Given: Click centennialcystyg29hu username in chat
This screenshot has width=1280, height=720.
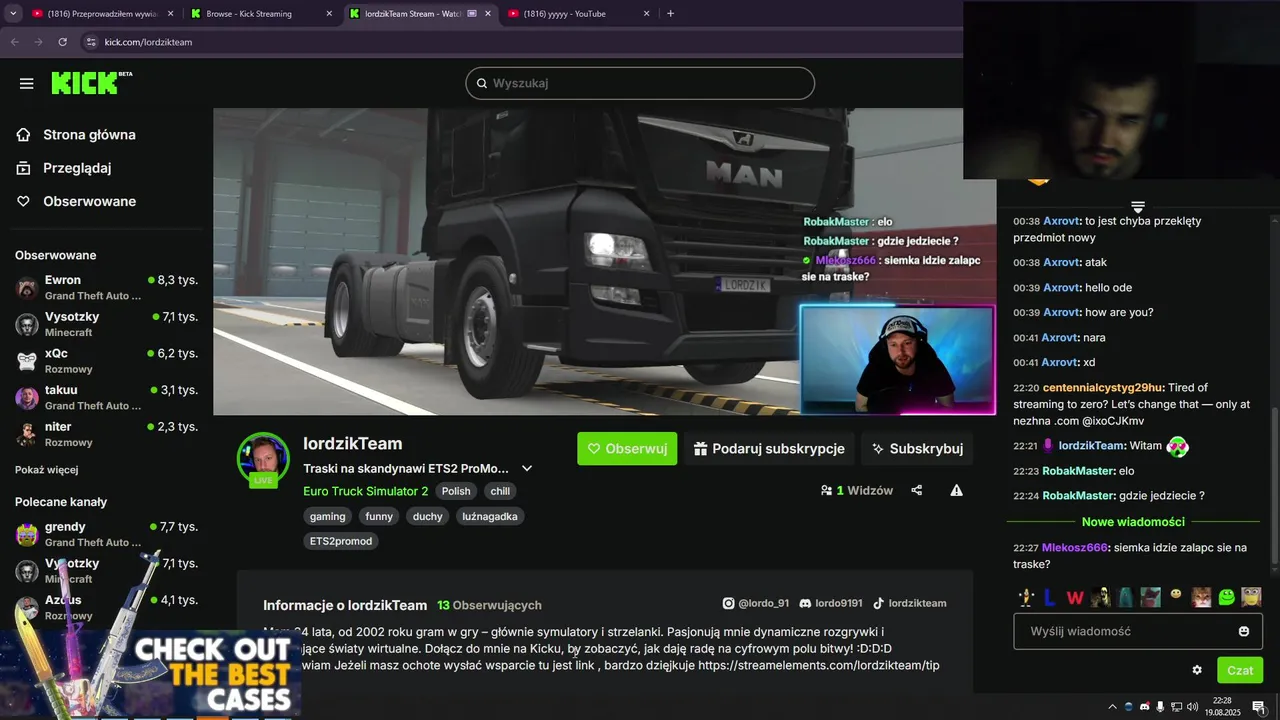Looking at the screenshot, I should pyautogui.click(x=1103, y=387).
